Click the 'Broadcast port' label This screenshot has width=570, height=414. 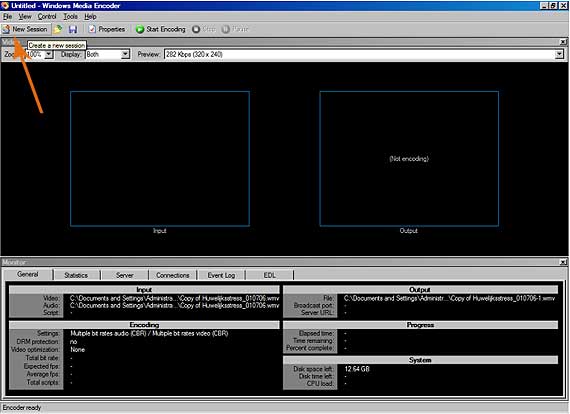[x=313, y=305]
